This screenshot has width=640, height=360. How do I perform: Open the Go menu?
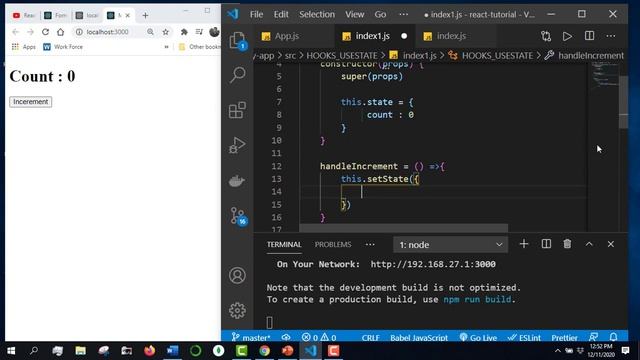380,14
